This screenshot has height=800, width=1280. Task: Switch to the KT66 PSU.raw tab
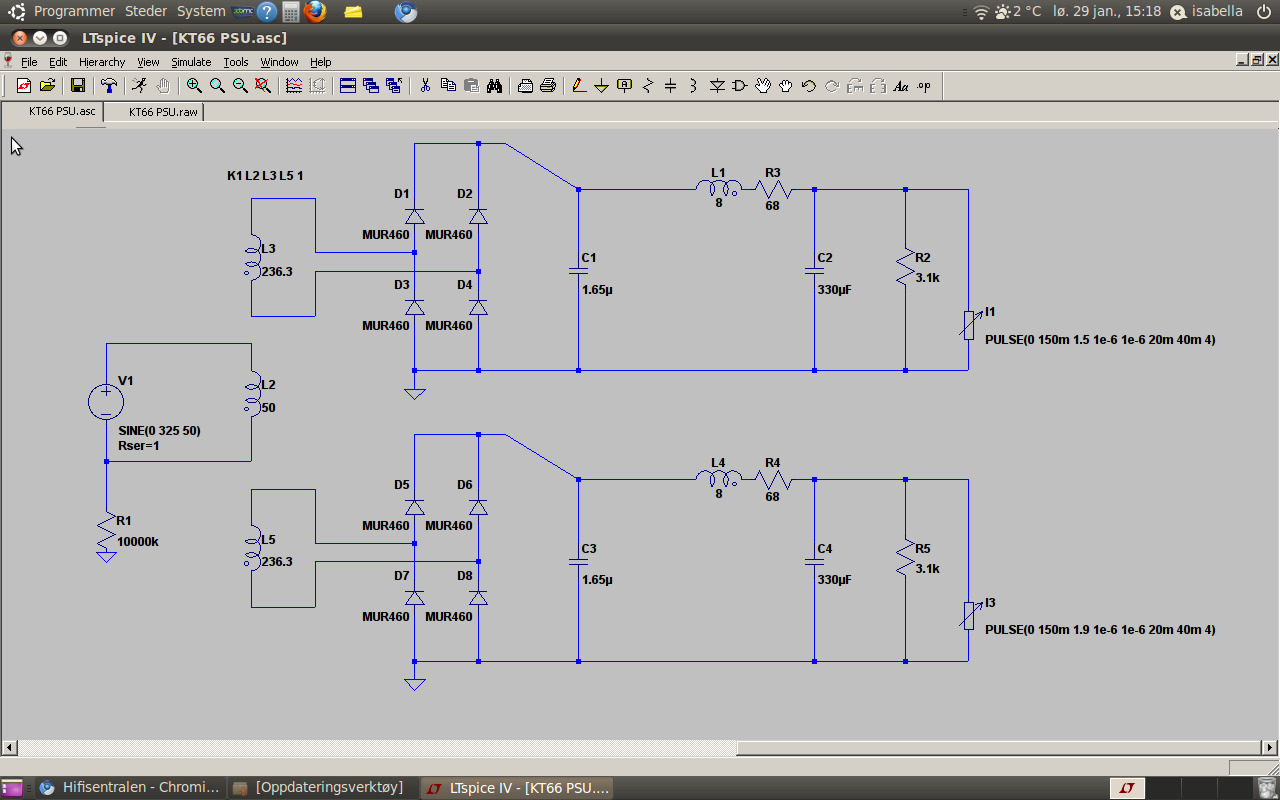coord(162,112)
